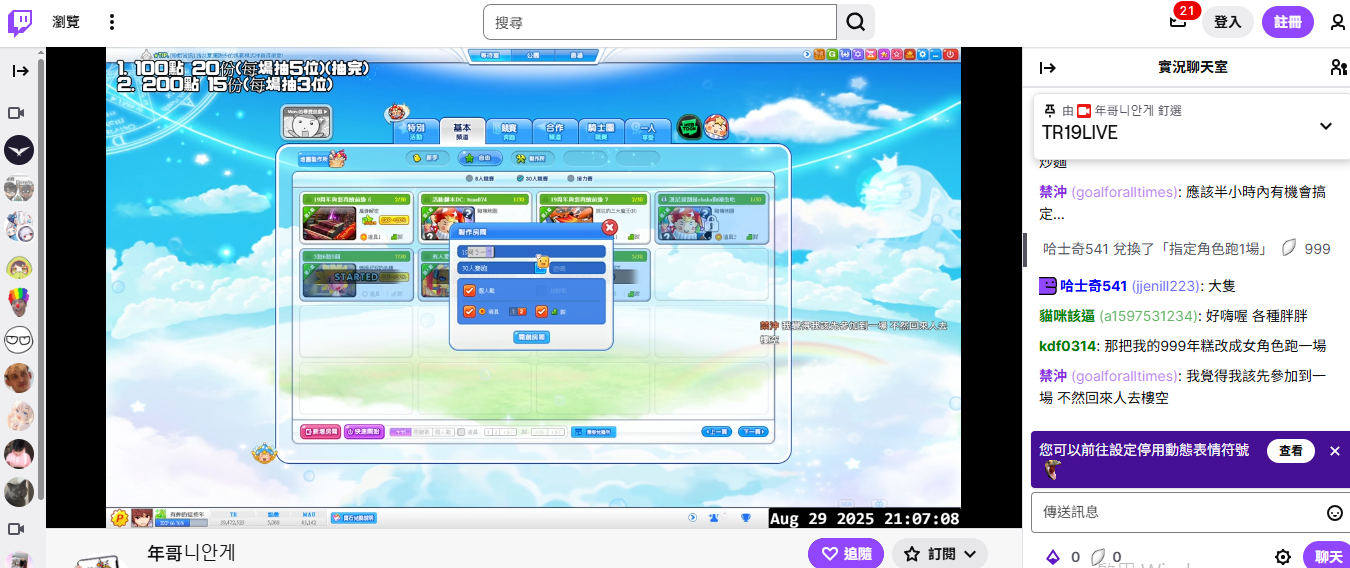Collapse the chat panel arrow
The image size is (1350, 568).
(1048, 68)
